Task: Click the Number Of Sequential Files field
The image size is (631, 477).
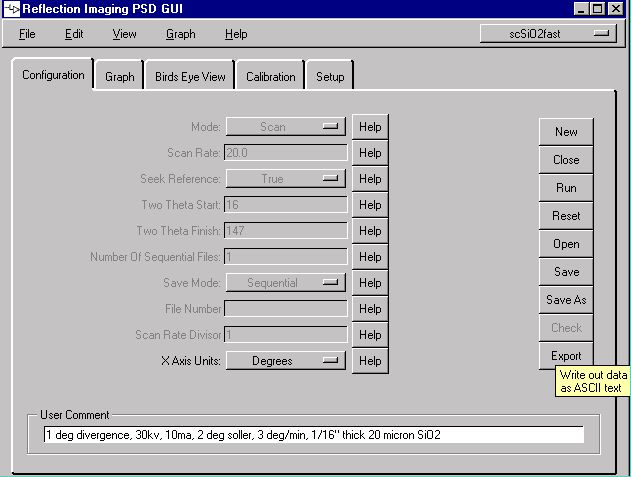Action: pyautogui.click(x=286, y=257)
